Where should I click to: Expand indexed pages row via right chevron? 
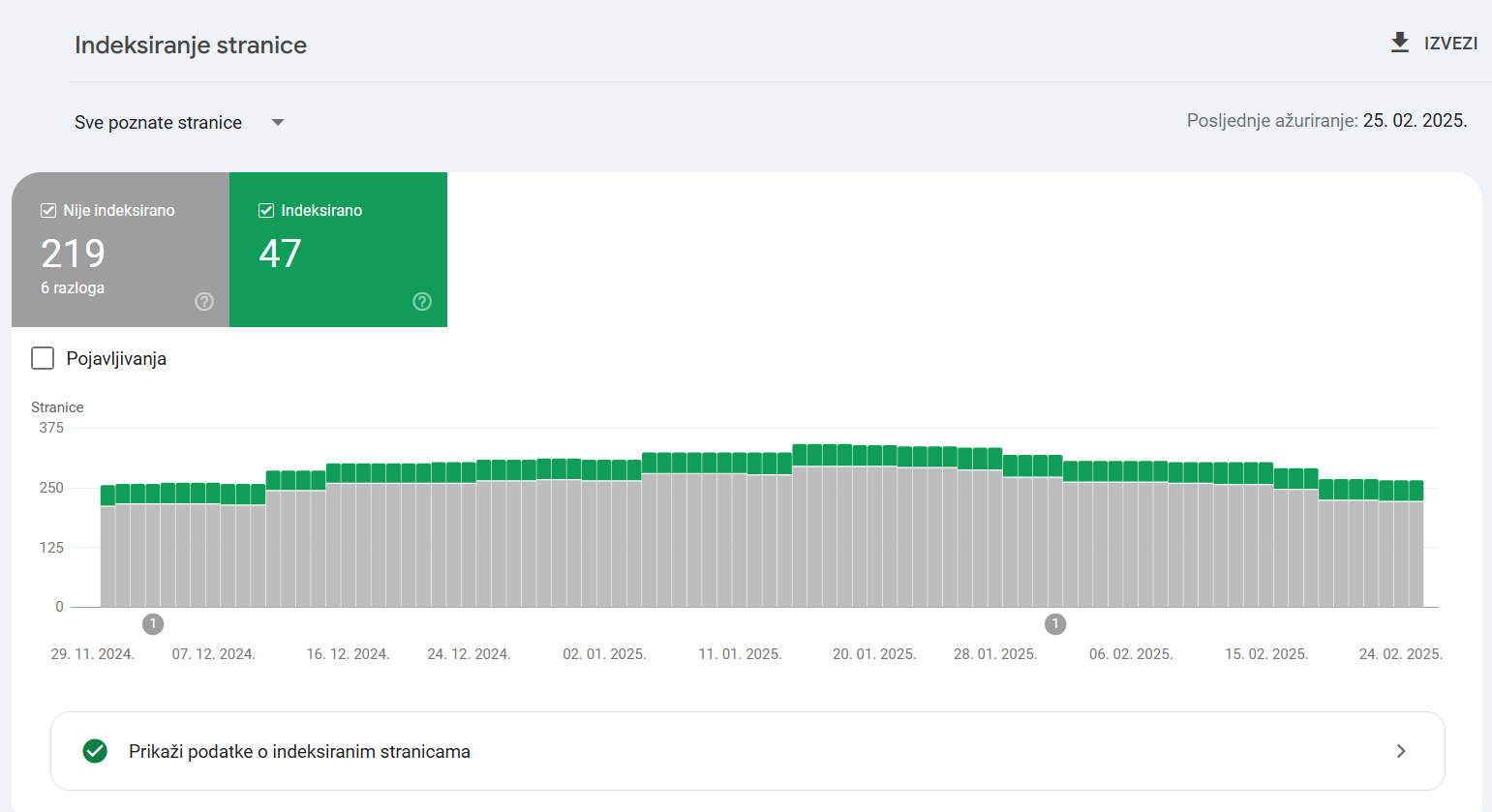click(1400, 751)
